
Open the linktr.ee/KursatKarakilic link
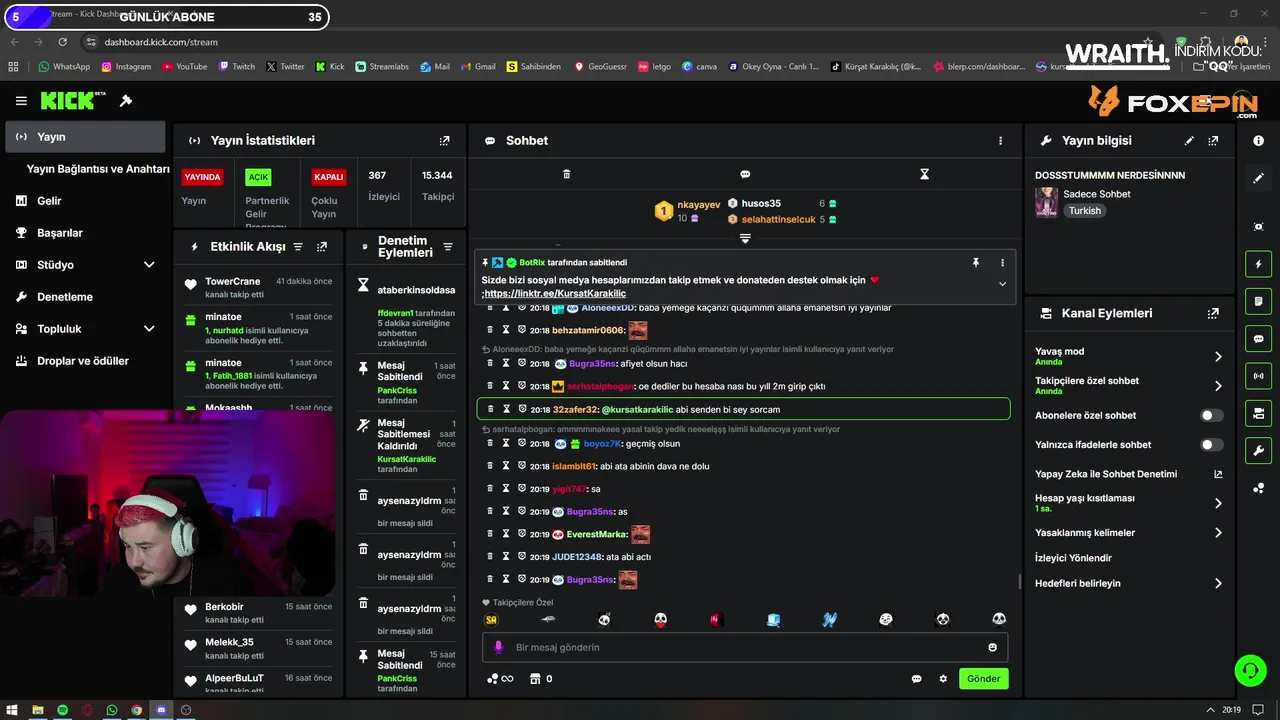(x=555, y=294)
